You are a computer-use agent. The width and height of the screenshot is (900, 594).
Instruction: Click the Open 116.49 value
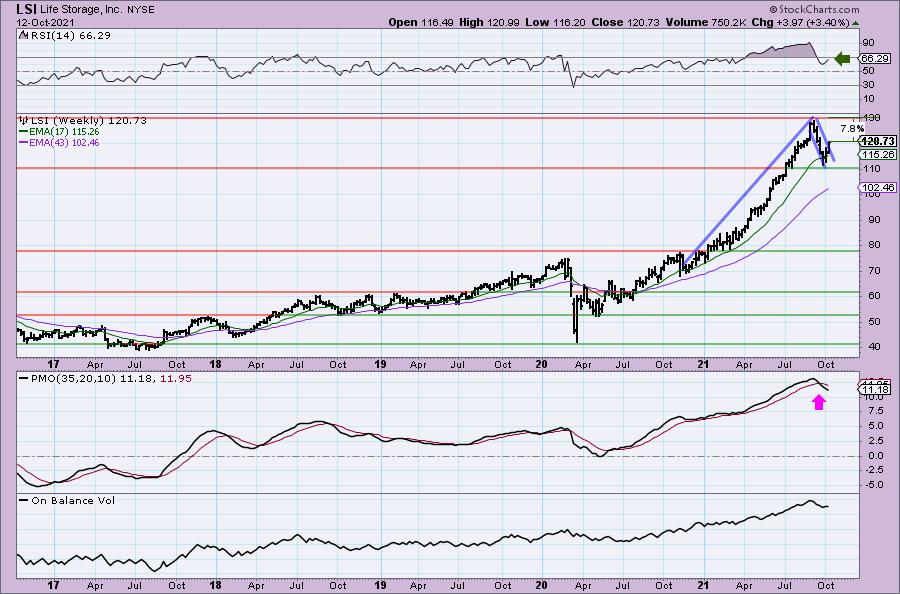click(x=421, y=22)
